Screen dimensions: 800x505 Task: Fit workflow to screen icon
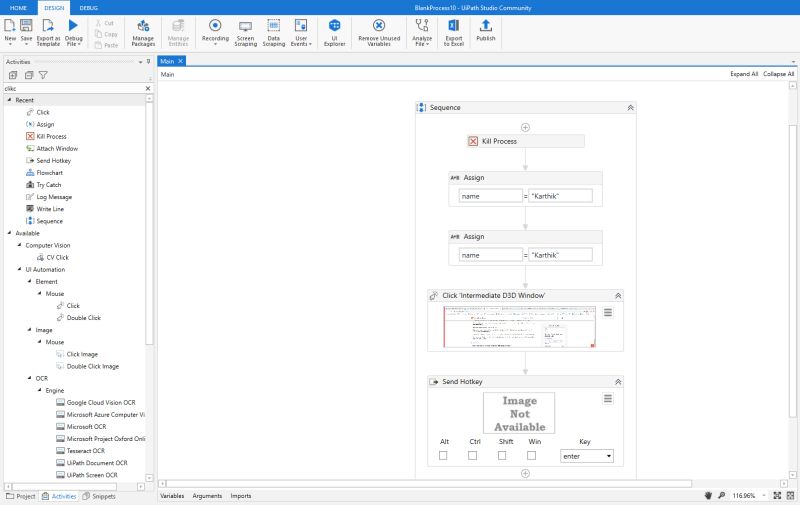tap(777, 495)
